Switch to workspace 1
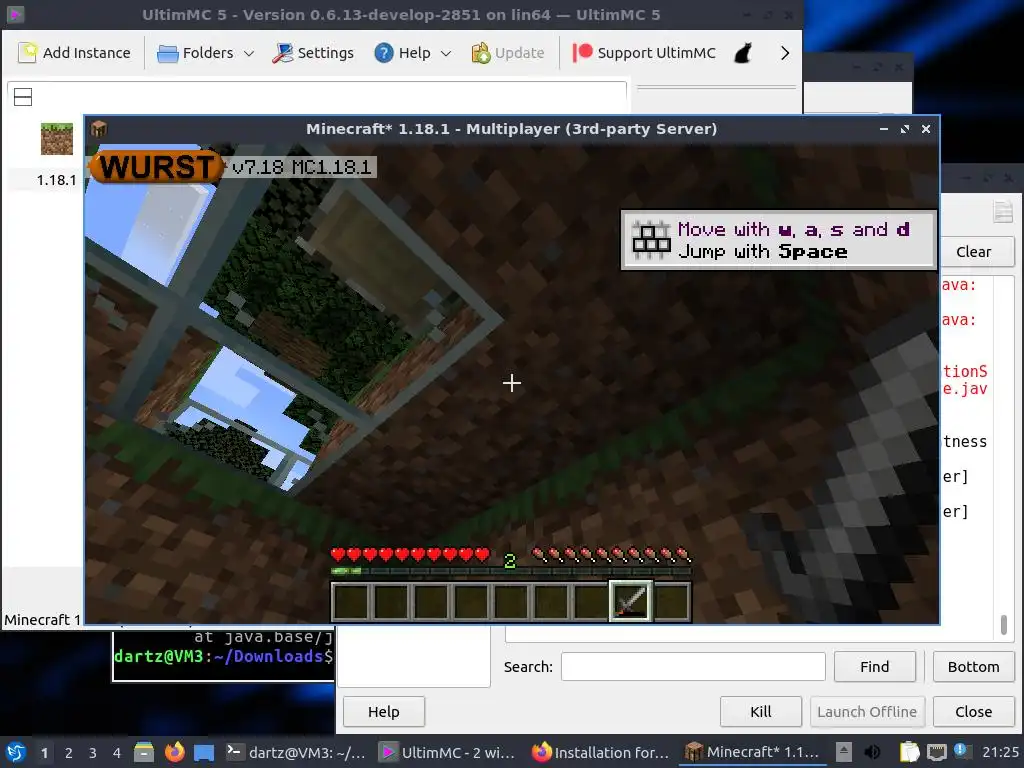 click(44, 753)
